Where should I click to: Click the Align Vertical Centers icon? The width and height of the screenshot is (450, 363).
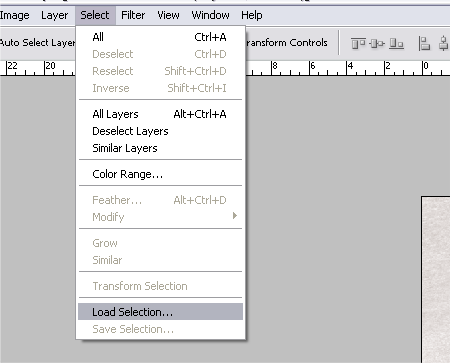click(377, 43)
